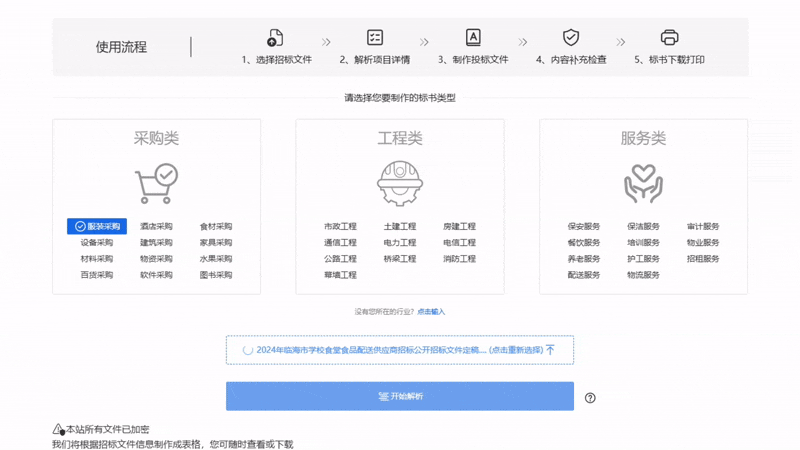This screenshot has width=800, height=450.
Task: Go to step 2、解析项目详情
Action: (375, 60)
